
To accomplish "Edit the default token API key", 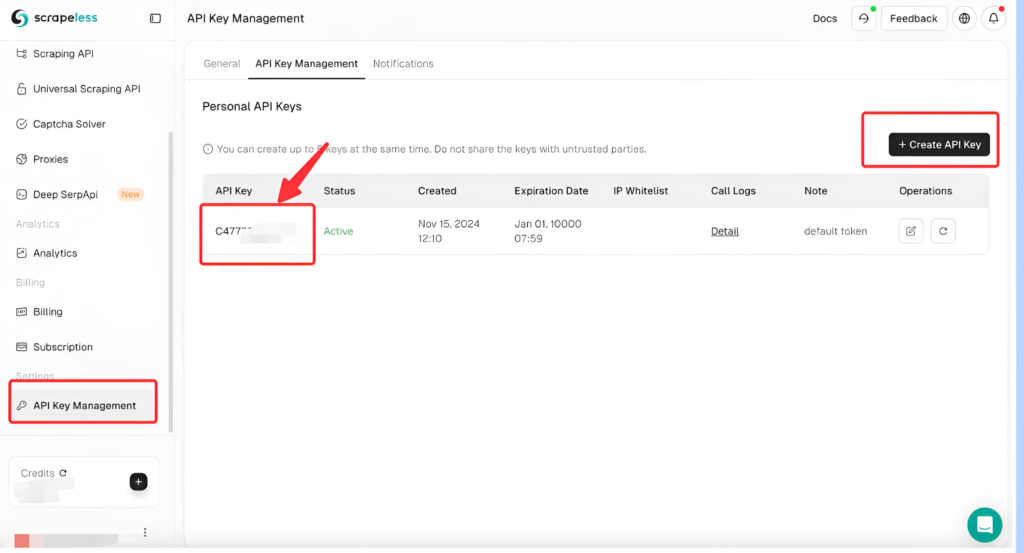I will pos(911,231).
